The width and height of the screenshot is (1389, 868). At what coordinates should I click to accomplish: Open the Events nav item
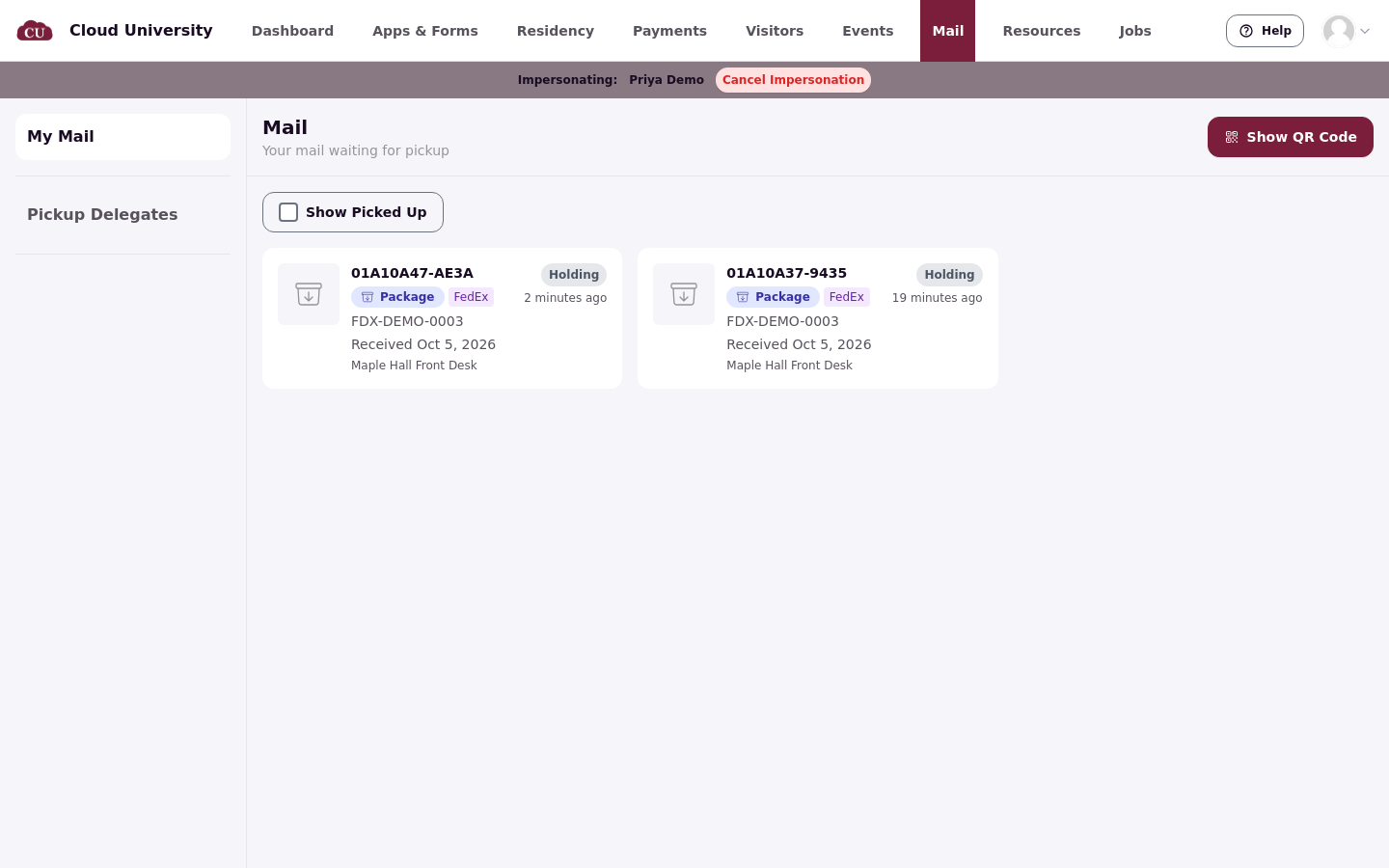click(868, 31)
